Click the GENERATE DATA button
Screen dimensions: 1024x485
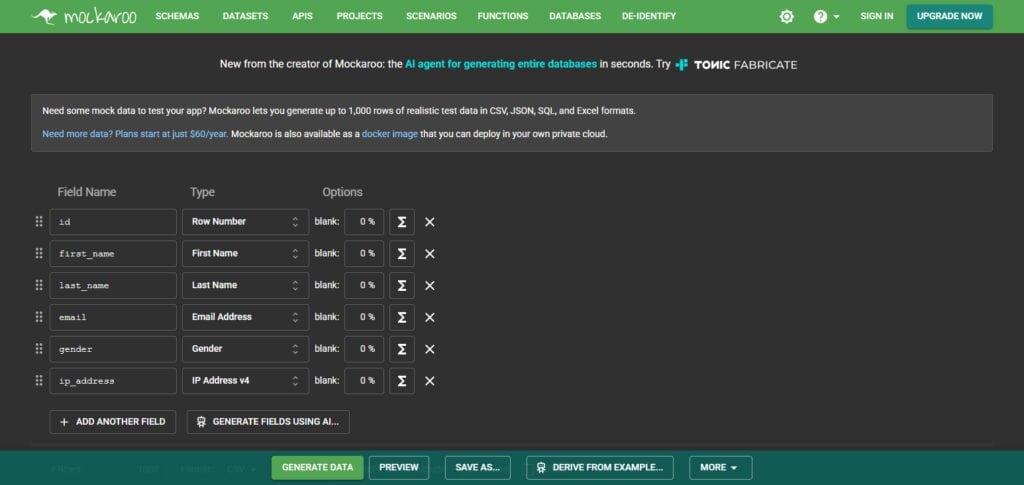(x=317, y=467)
